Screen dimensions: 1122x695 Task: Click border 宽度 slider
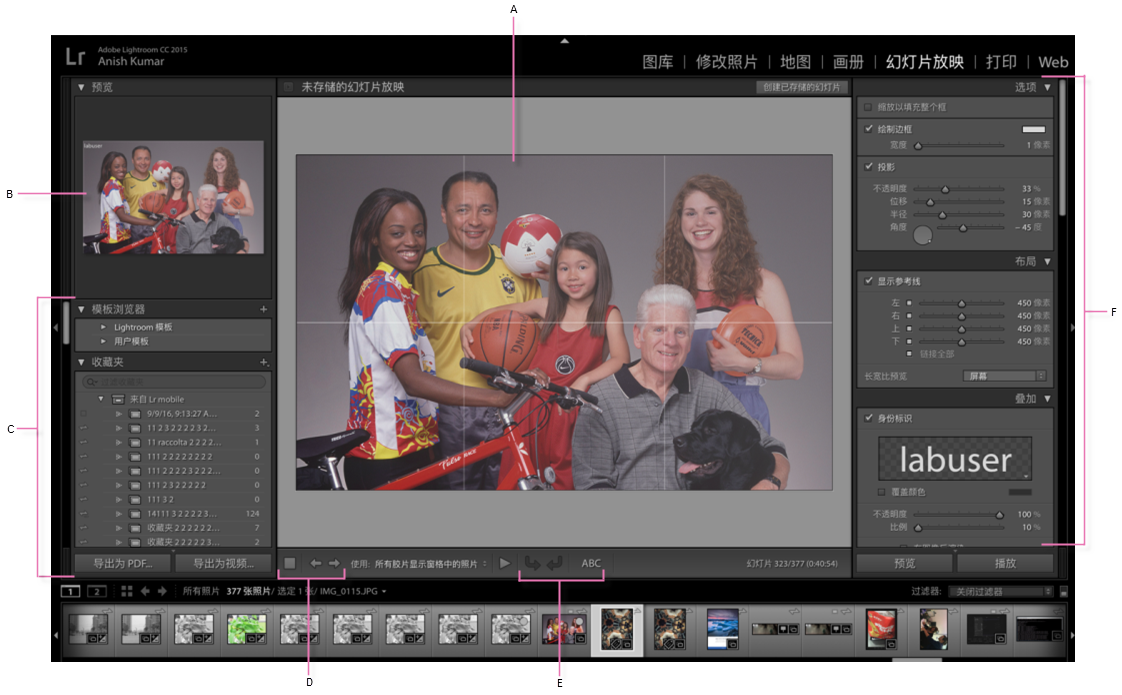pos(959,145)
